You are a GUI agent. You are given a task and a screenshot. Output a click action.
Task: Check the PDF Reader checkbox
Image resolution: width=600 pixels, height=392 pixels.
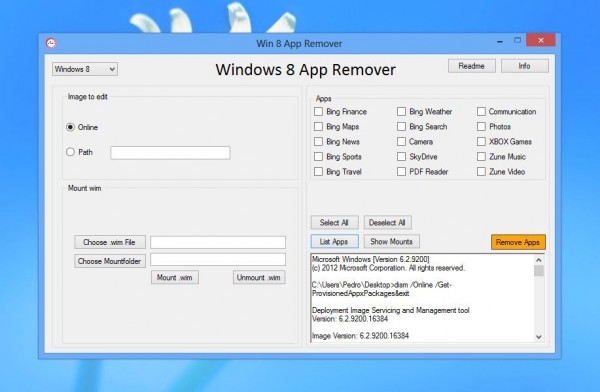pyautogui.click(x=401, y=172)
